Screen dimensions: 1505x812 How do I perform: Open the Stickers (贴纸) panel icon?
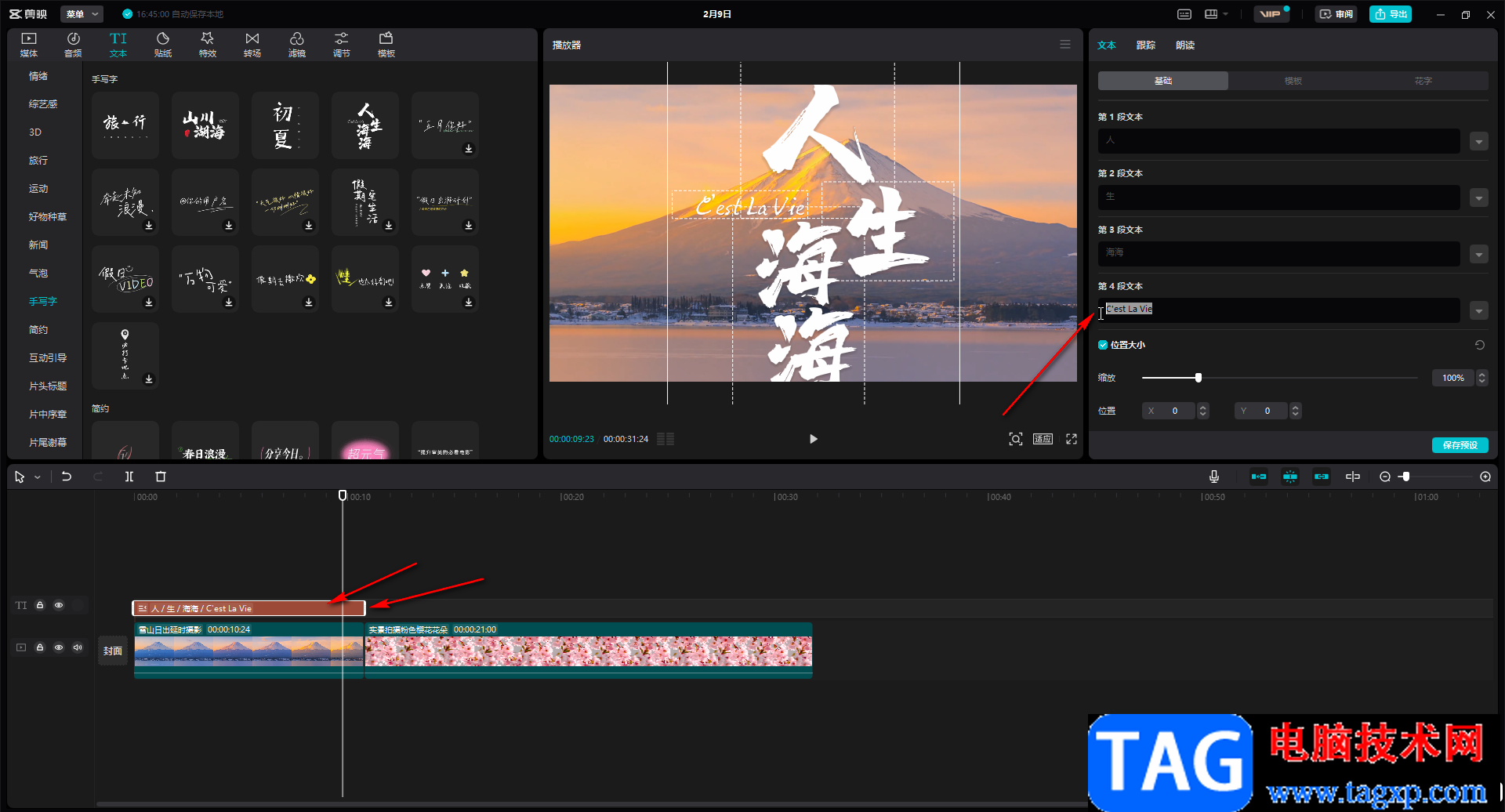(163, 45)
